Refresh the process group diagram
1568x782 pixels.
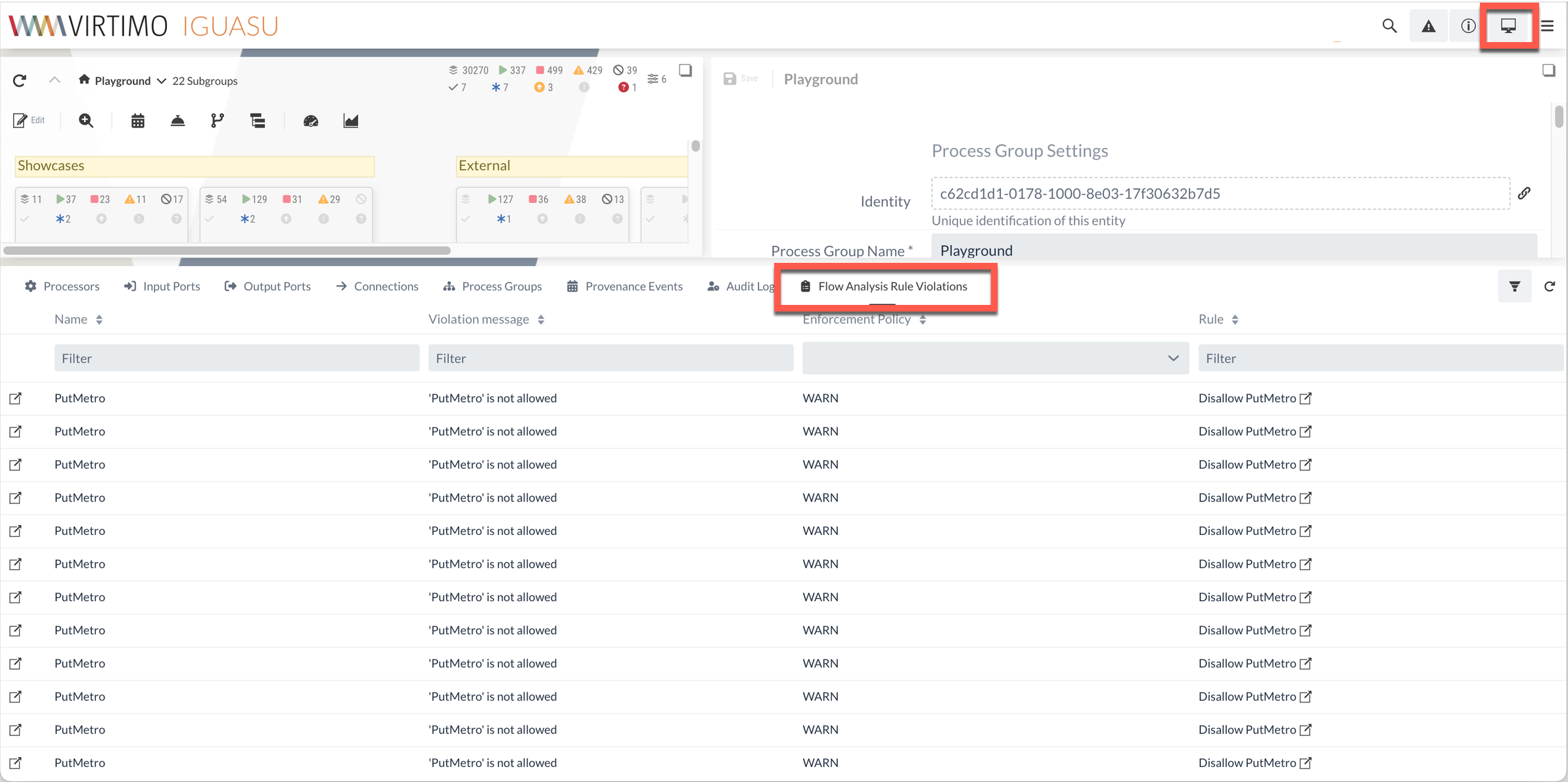pos(20,80)
